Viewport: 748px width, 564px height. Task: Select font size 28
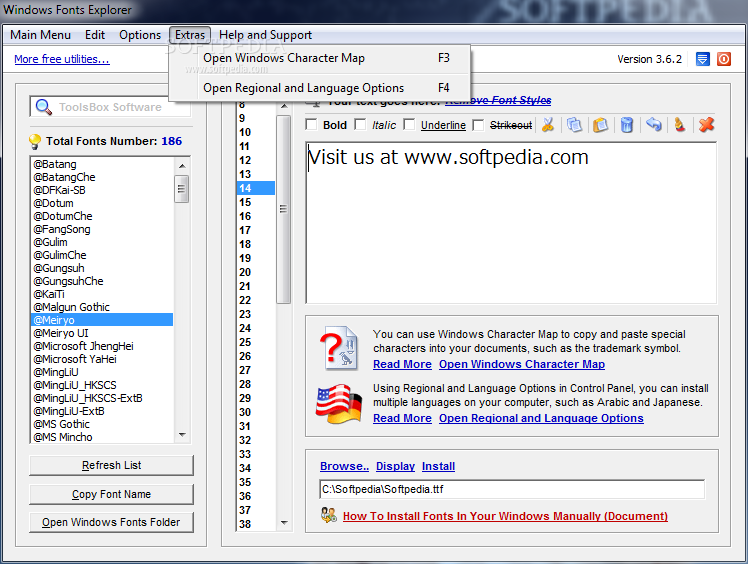pyautogui.click(x=256, y=384)
